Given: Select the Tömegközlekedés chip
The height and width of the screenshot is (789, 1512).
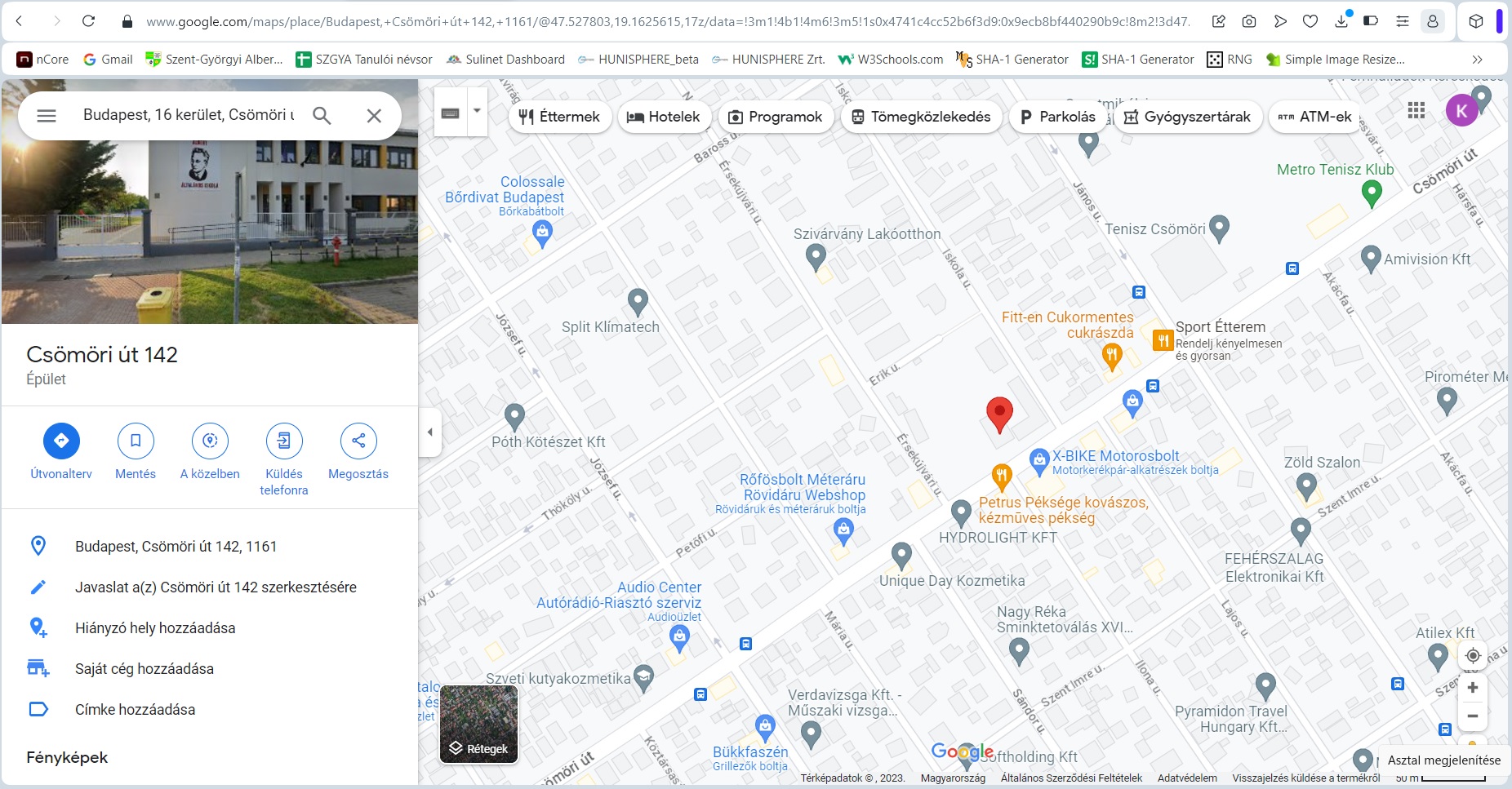Looking at the screenshot, I should point(921,117).
